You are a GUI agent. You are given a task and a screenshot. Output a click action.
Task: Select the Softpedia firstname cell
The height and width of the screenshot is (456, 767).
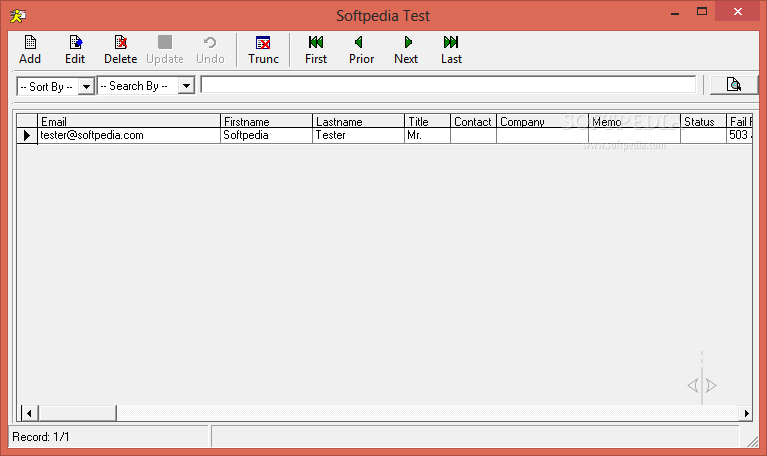(266, 136)
